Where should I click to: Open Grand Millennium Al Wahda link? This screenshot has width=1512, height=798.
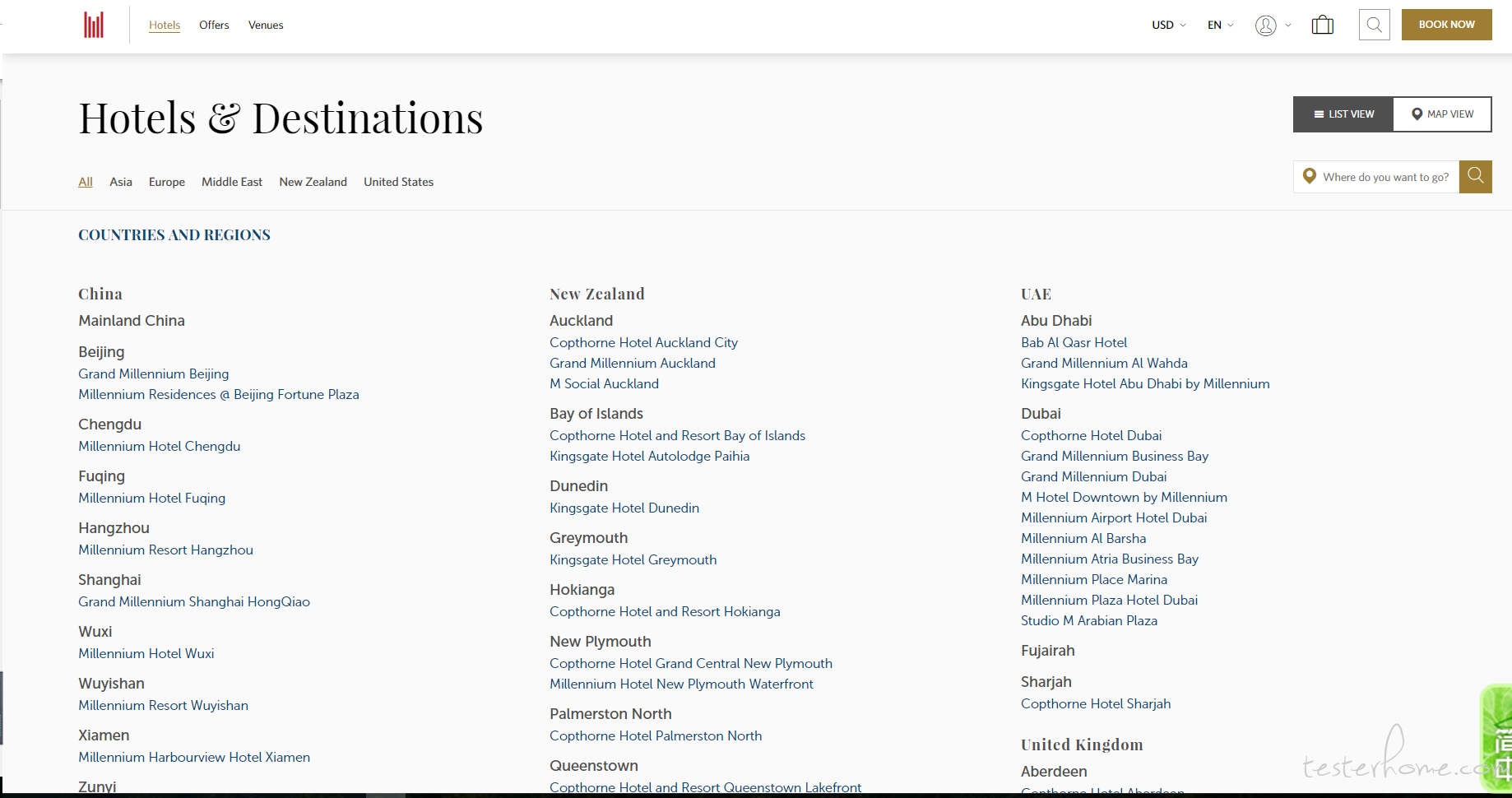[x=1105, y=363]
